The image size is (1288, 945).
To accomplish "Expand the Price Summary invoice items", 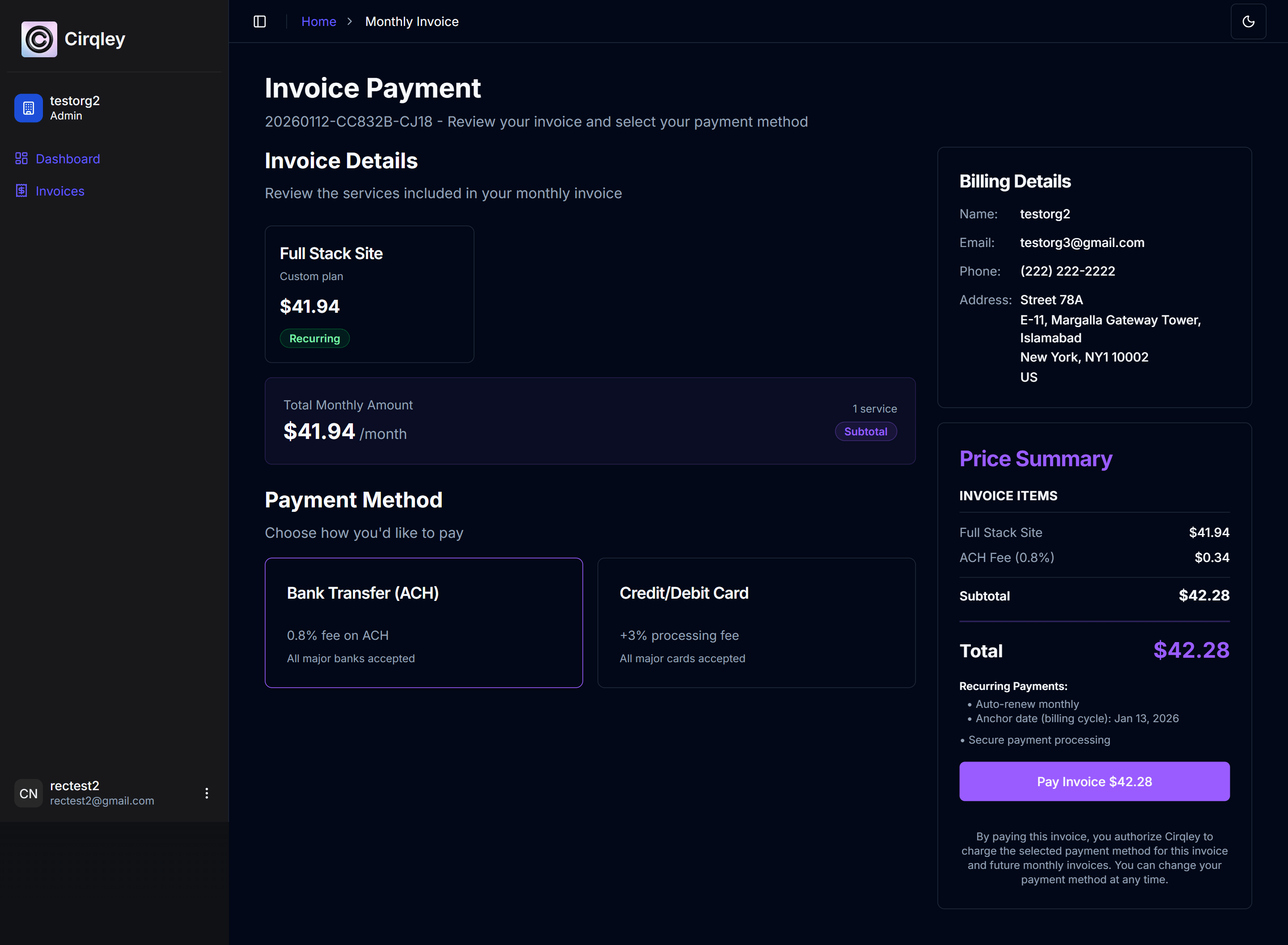I will pyautogui.click(x=1008, y=495).
